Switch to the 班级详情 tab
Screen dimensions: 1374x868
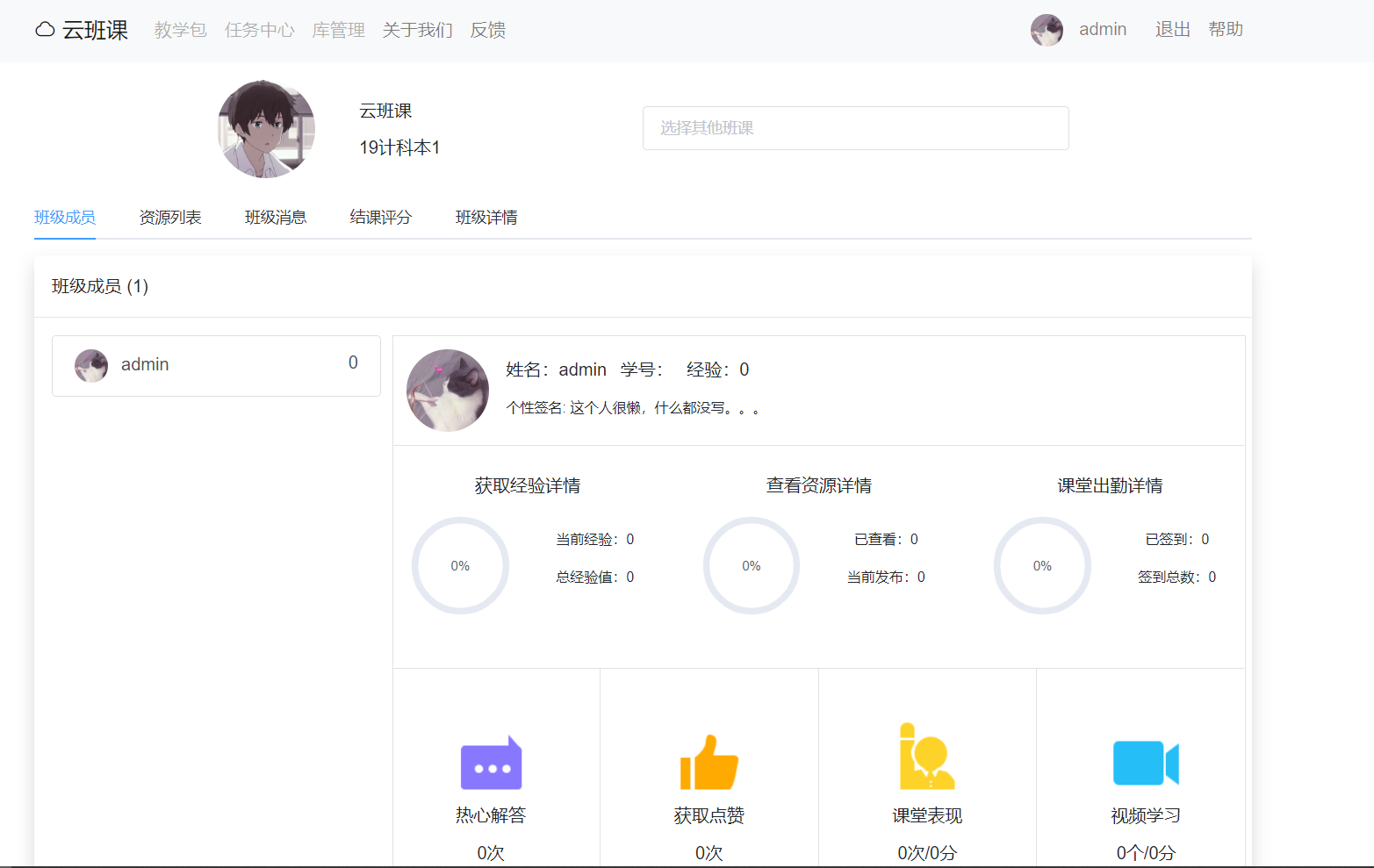pyautogui.click(x=486, y=217)
